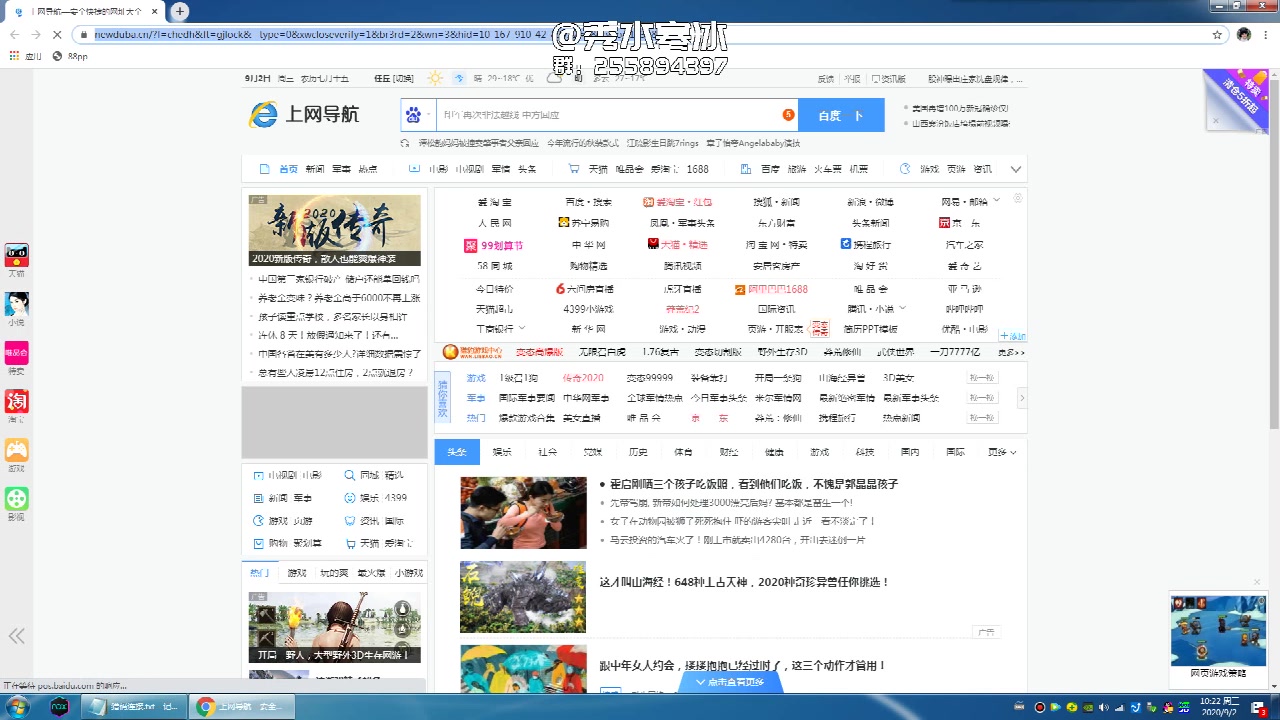Open the 娱乐 tab in the news section
Screen dimensions: 1280x720
[x=501, y=451]
